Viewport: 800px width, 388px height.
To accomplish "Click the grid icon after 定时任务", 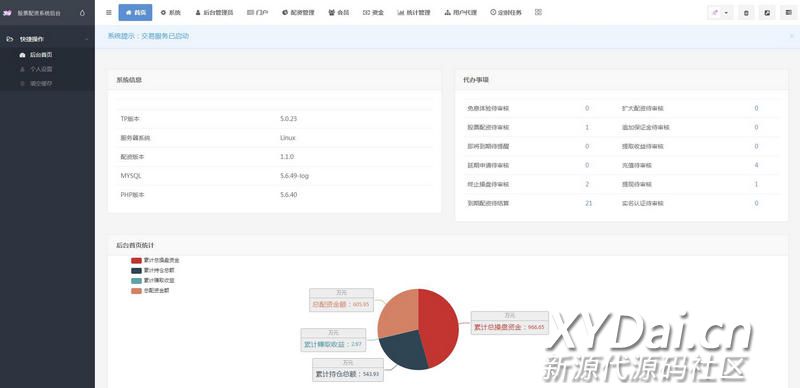I will (538, 12).
